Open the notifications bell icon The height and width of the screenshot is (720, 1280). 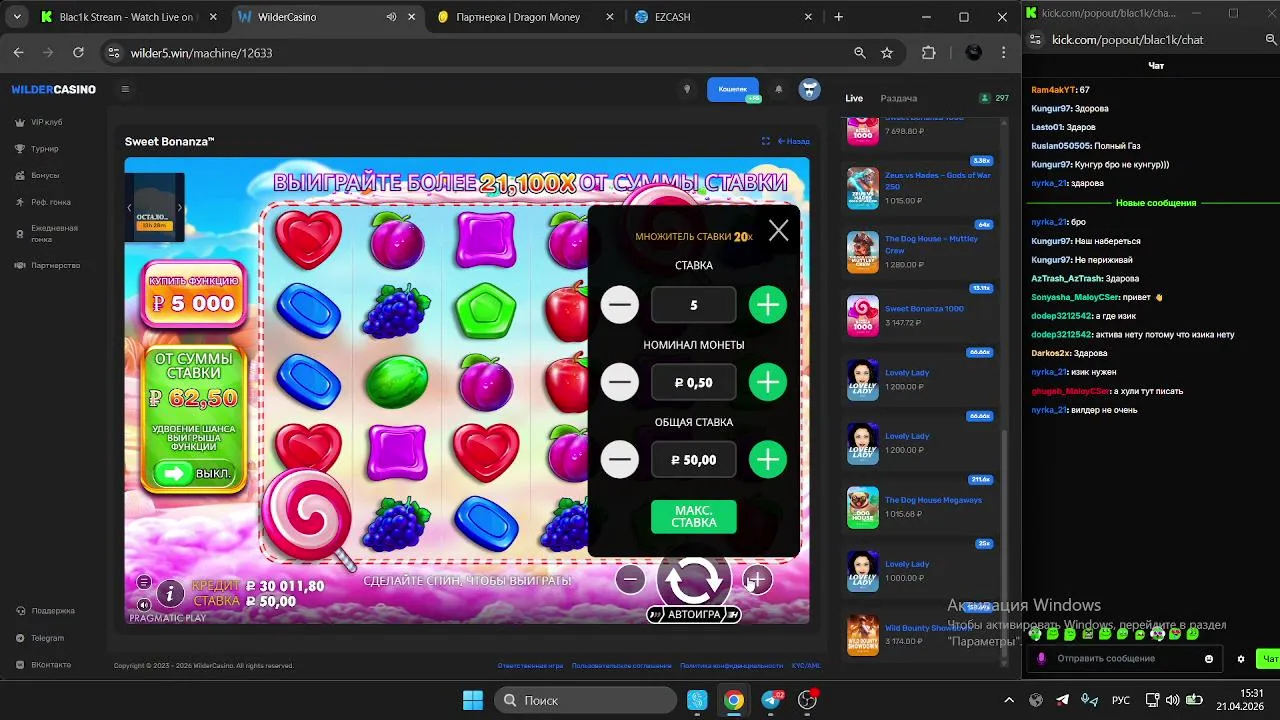pyautogui.click(x=779, y=89)
